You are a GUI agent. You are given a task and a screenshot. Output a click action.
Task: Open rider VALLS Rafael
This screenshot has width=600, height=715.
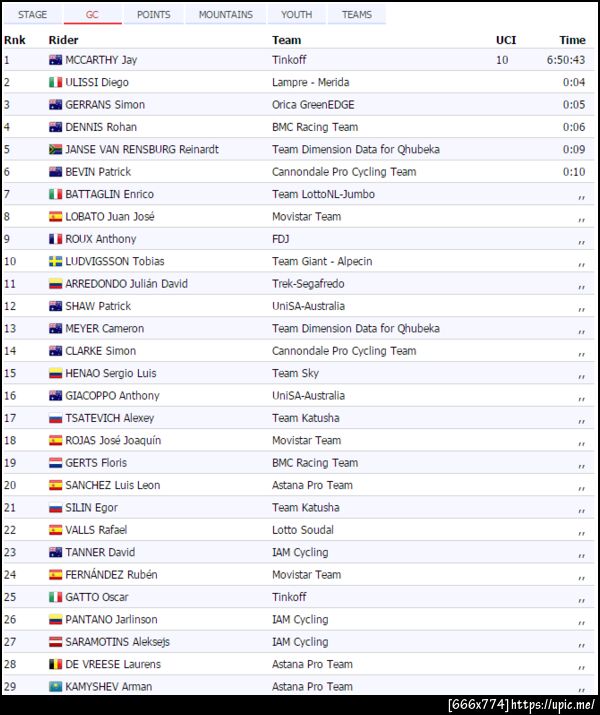click(x=96, y=529)
